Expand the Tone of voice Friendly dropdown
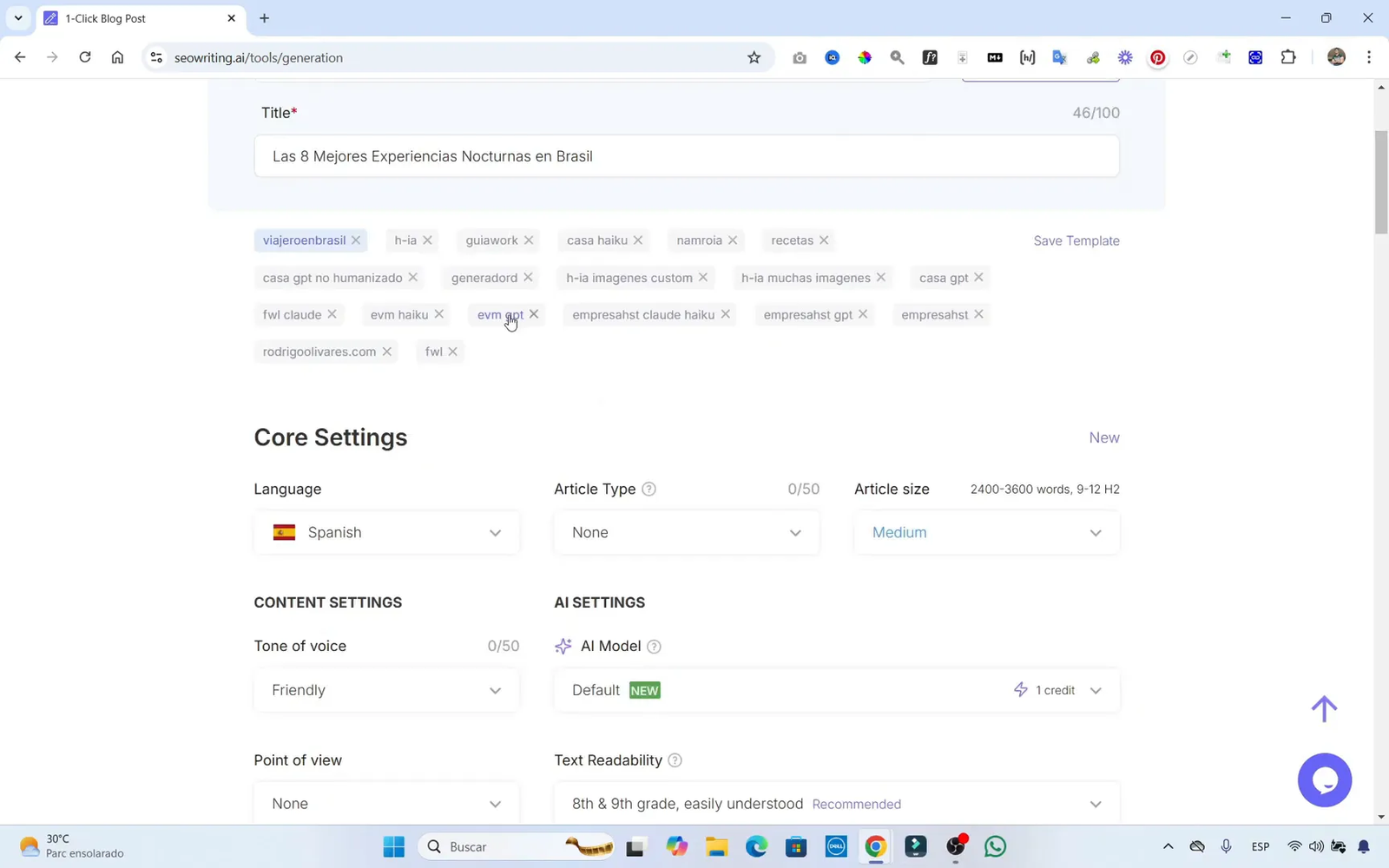The image size is (1389, 868). click(386, 690)
